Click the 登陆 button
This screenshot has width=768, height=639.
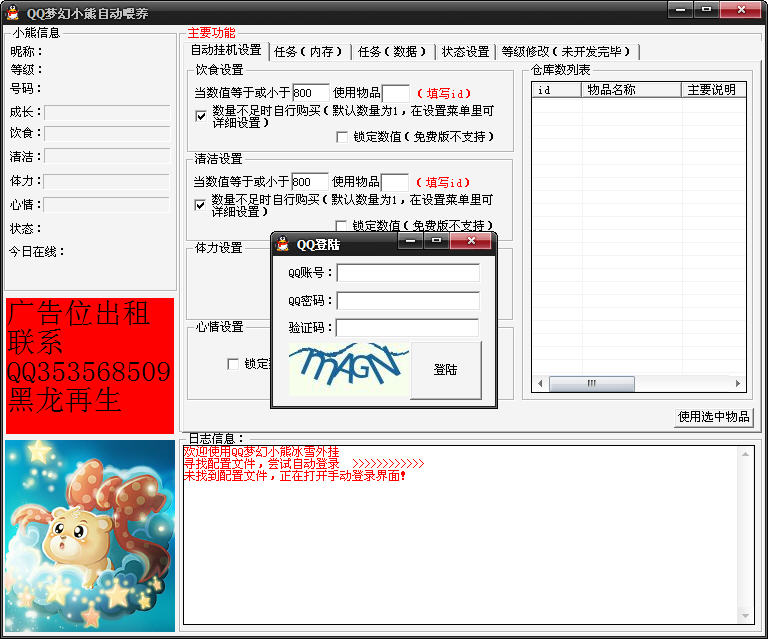point(446,370)
